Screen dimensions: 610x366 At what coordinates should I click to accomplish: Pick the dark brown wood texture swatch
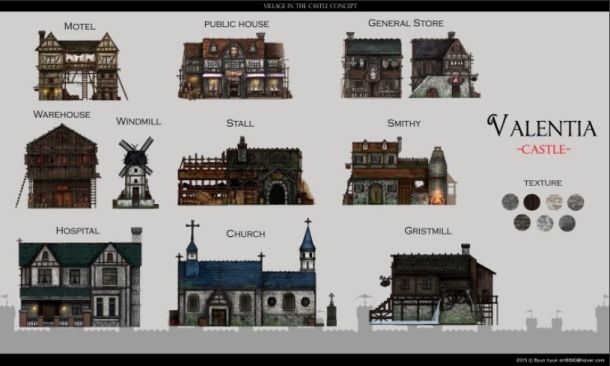(532, 202)
